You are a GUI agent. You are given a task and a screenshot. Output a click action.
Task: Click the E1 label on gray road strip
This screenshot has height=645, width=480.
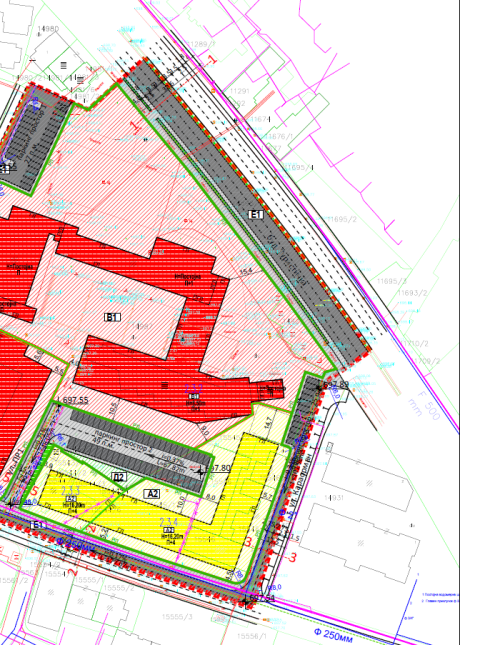point(256,214)
